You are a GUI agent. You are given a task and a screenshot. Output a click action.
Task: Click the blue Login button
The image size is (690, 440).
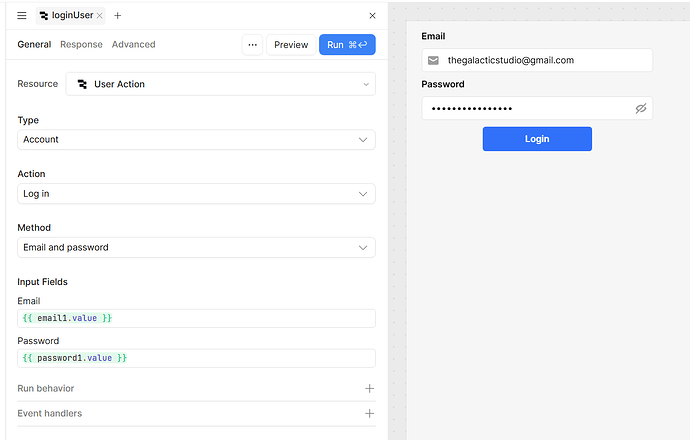[x=537, y=139]
